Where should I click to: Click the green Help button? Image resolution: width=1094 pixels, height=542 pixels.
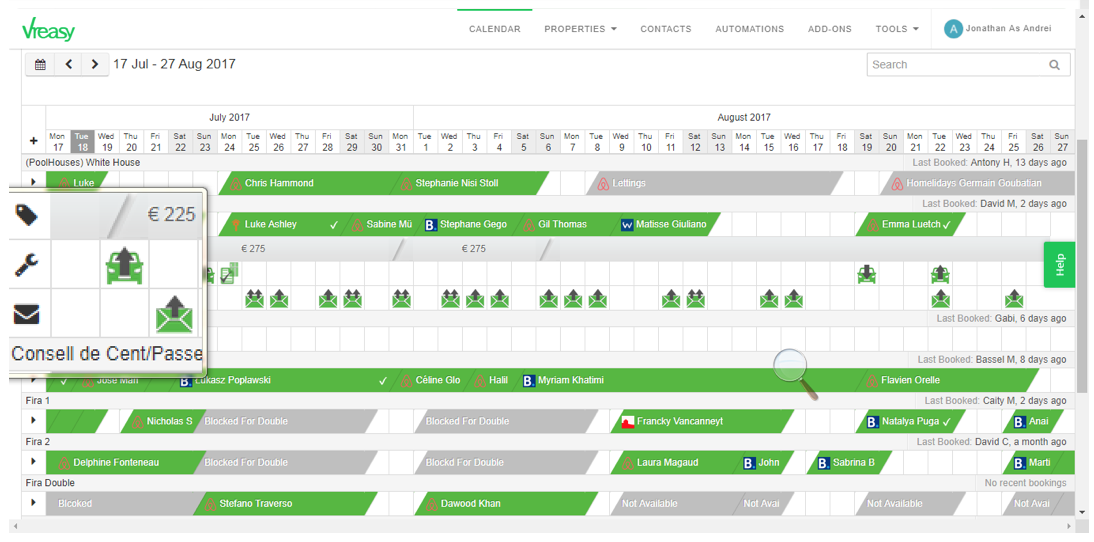click(x=1059, y=265)
